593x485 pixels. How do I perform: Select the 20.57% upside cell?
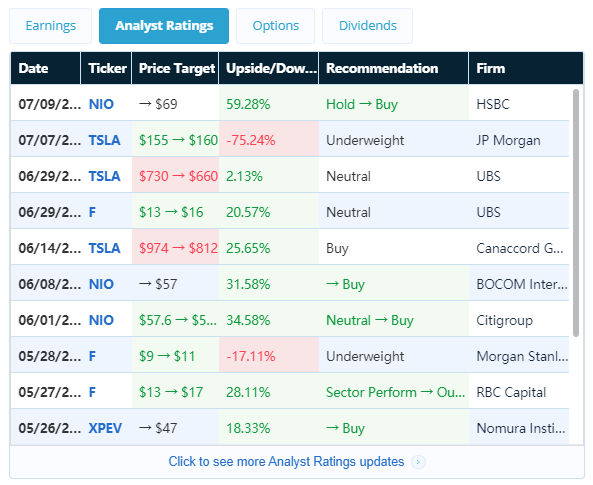(x=269, y=212)
